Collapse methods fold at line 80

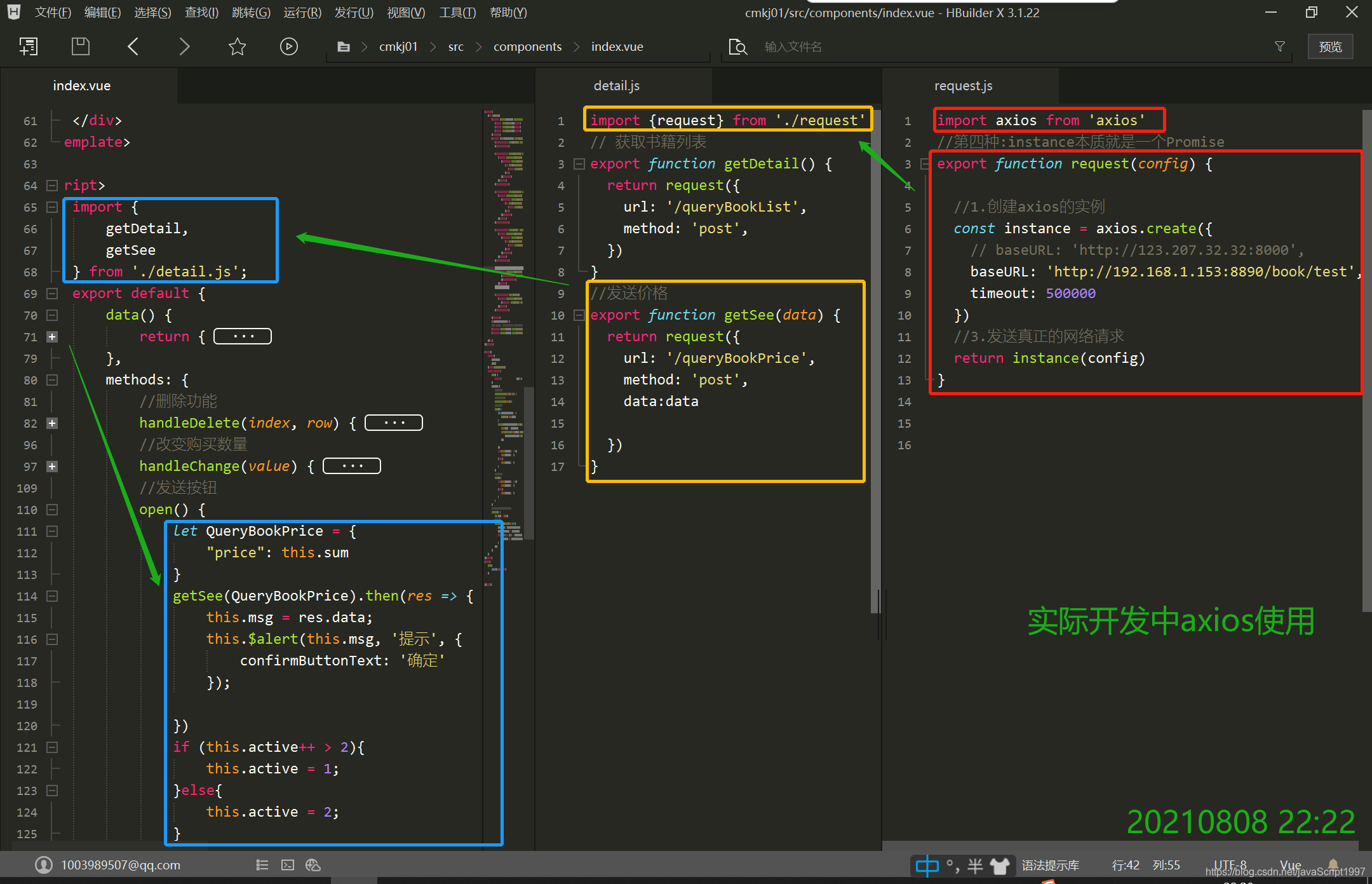click(x=52, y=380)
